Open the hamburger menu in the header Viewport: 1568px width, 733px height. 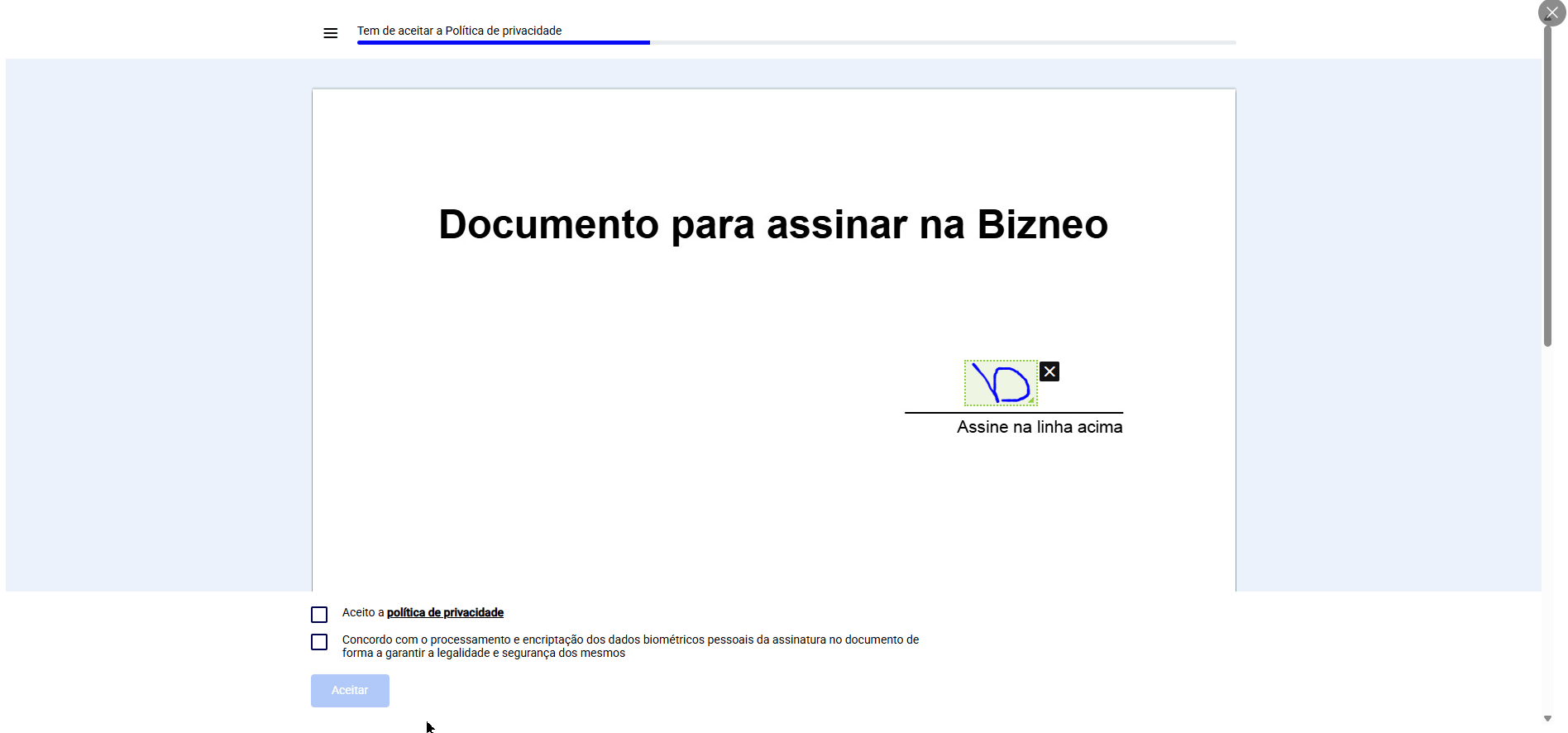coord(330,33)
